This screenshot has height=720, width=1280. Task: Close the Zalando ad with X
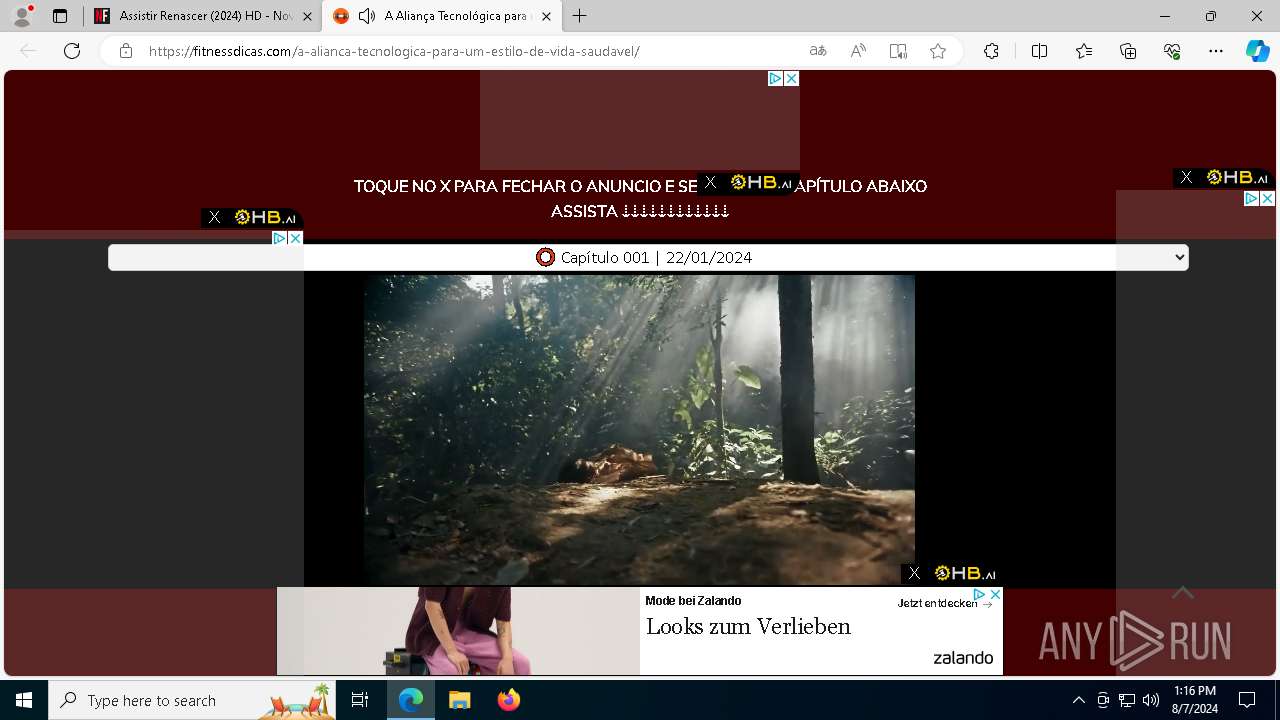click(x=995, y=594)
